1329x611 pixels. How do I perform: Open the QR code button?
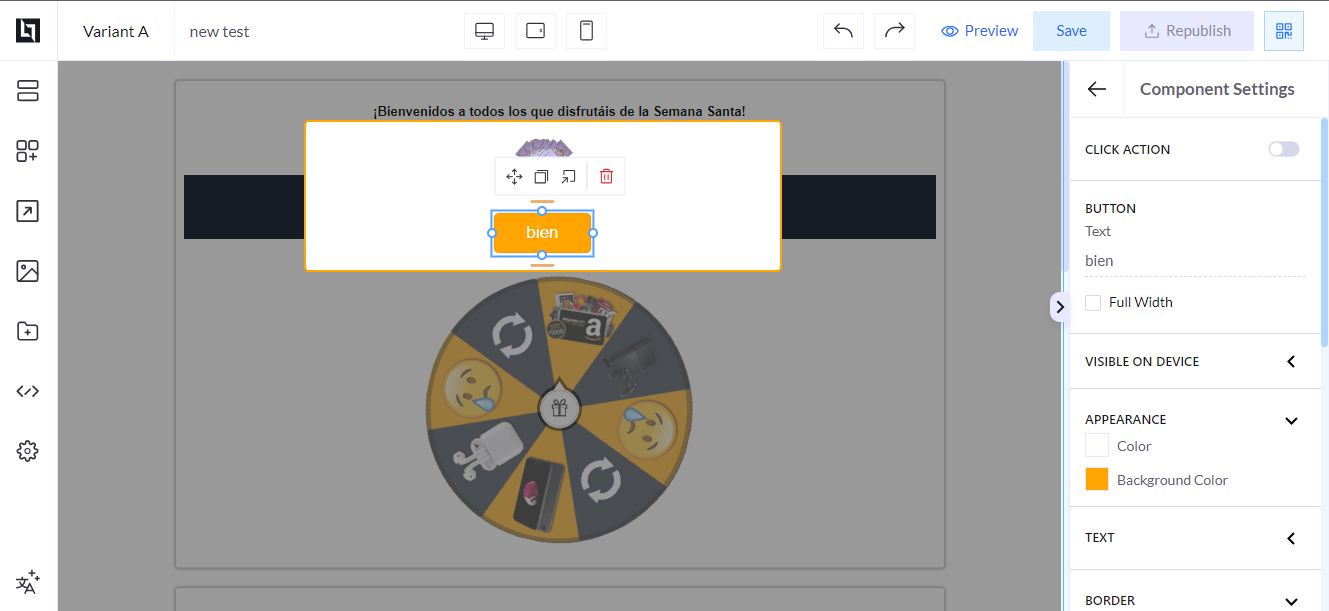click(1283, 31)
